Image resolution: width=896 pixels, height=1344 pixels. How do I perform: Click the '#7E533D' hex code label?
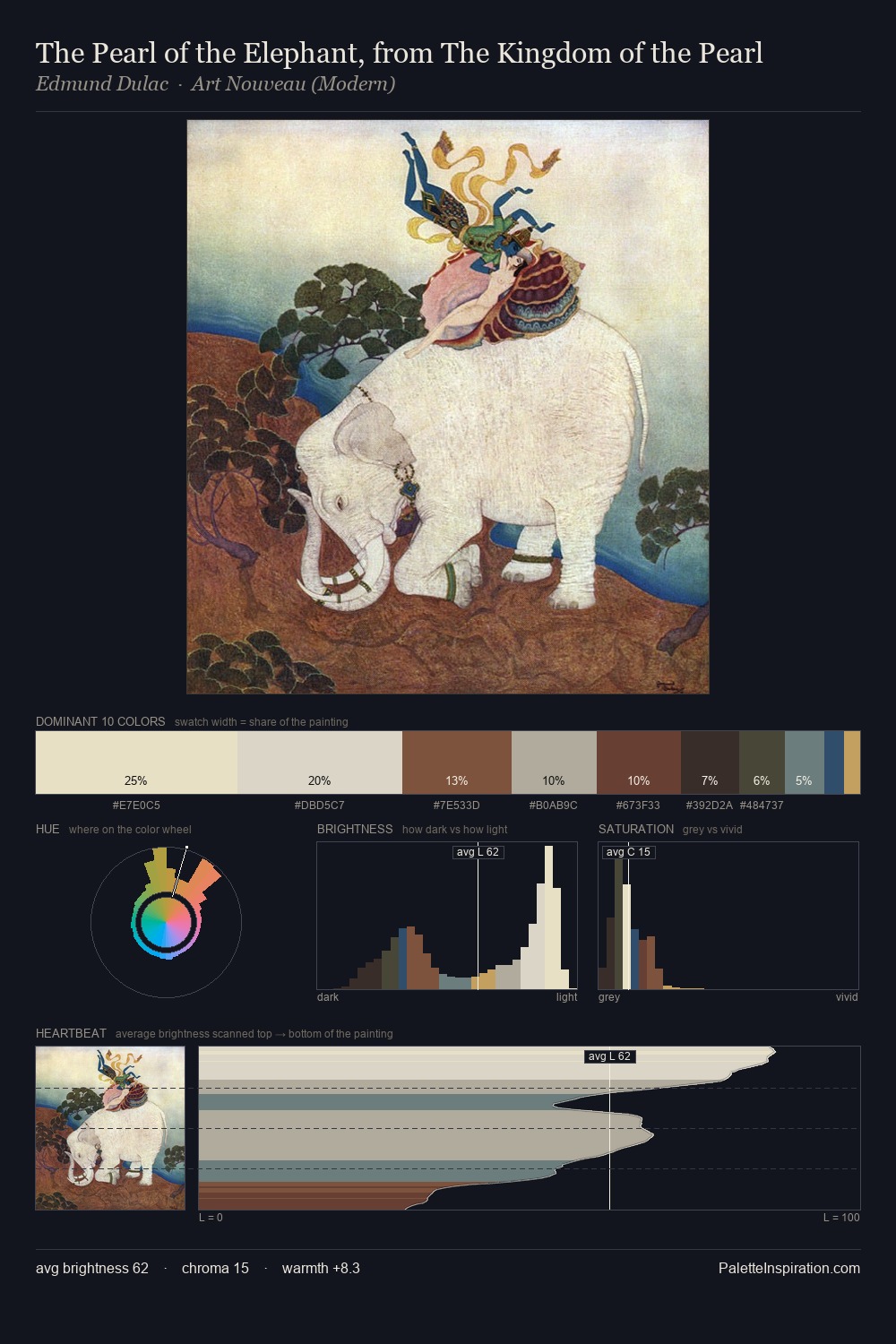click(457, 806)
